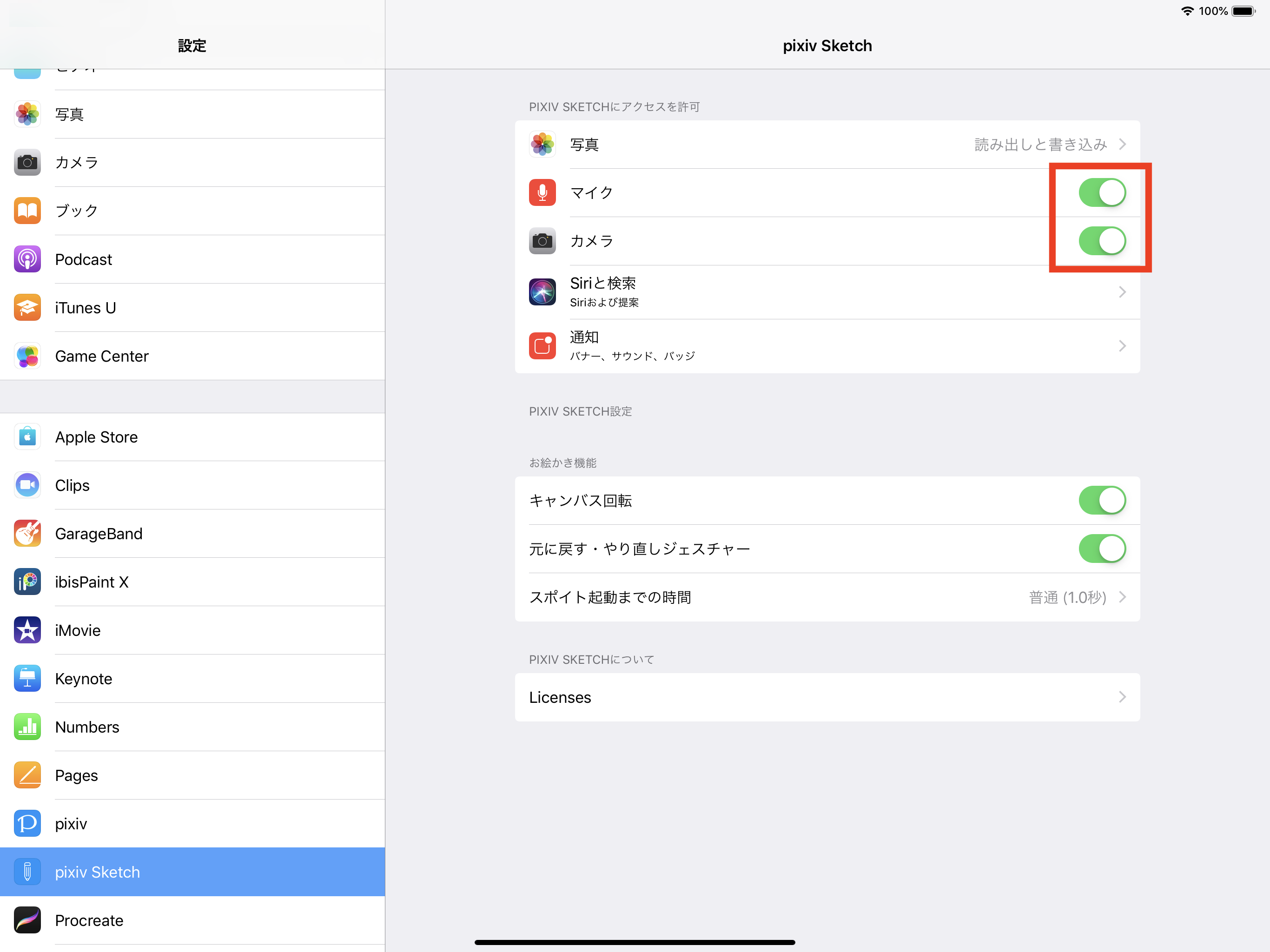The width and height of the screenshot is (1270, 952).
Task: Tap "バナー、サウンド、バッジ" subtitle text
Action: click(632, 356)
